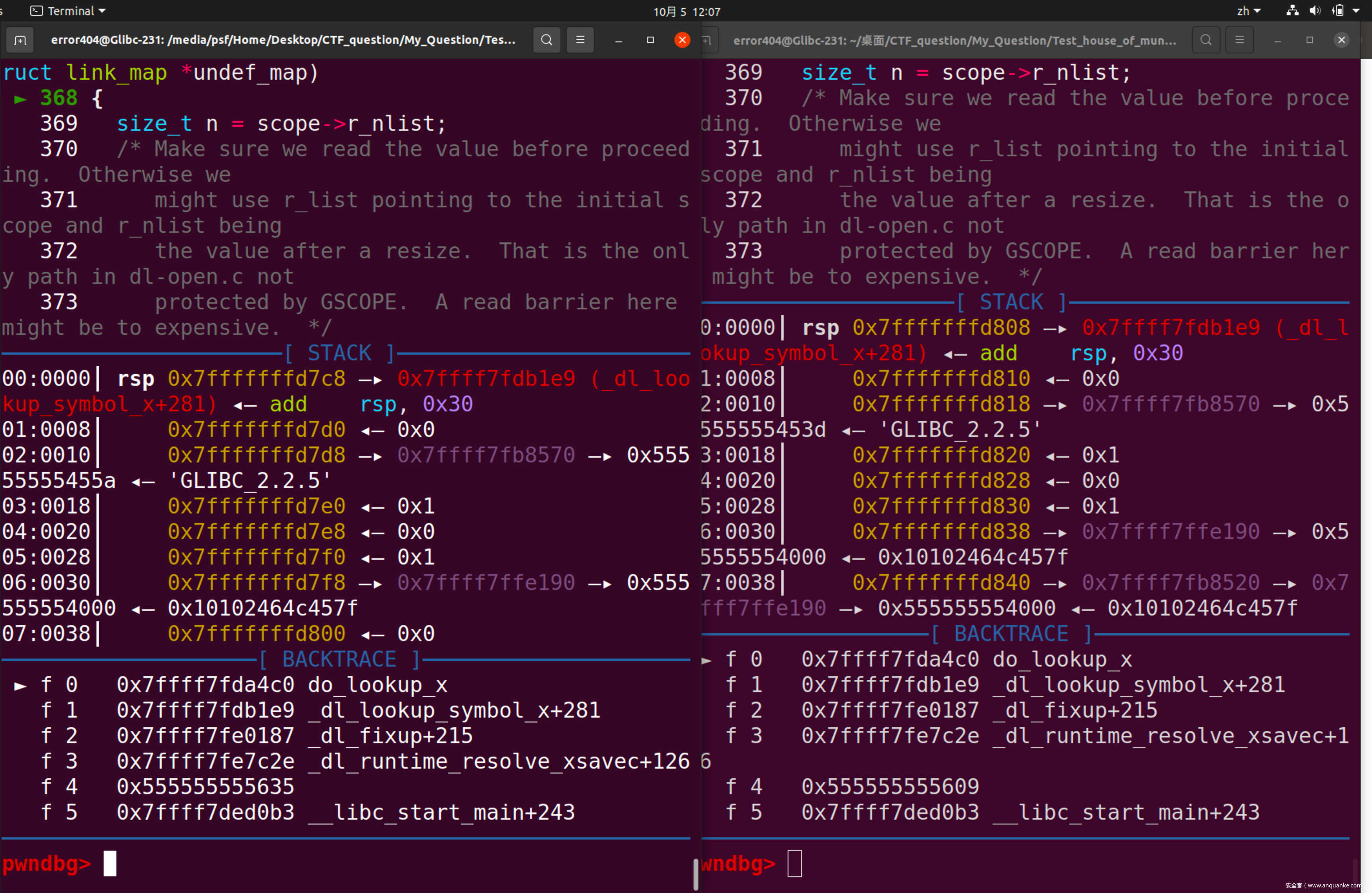Image resolution: width=1372 pixels, height=893 pixels.
Task: Open hamburger menu in left terminal
Action: [x=580, y=40]
